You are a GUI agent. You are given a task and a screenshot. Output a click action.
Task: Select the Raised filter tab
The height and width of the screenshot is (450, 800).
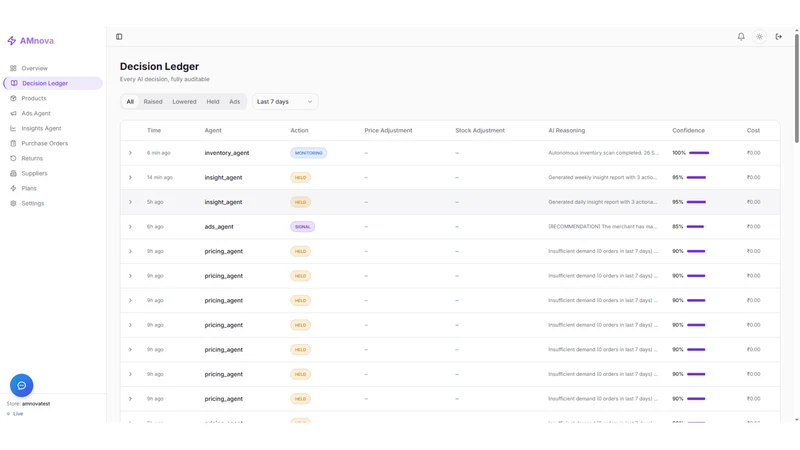(x=153, y=102)
